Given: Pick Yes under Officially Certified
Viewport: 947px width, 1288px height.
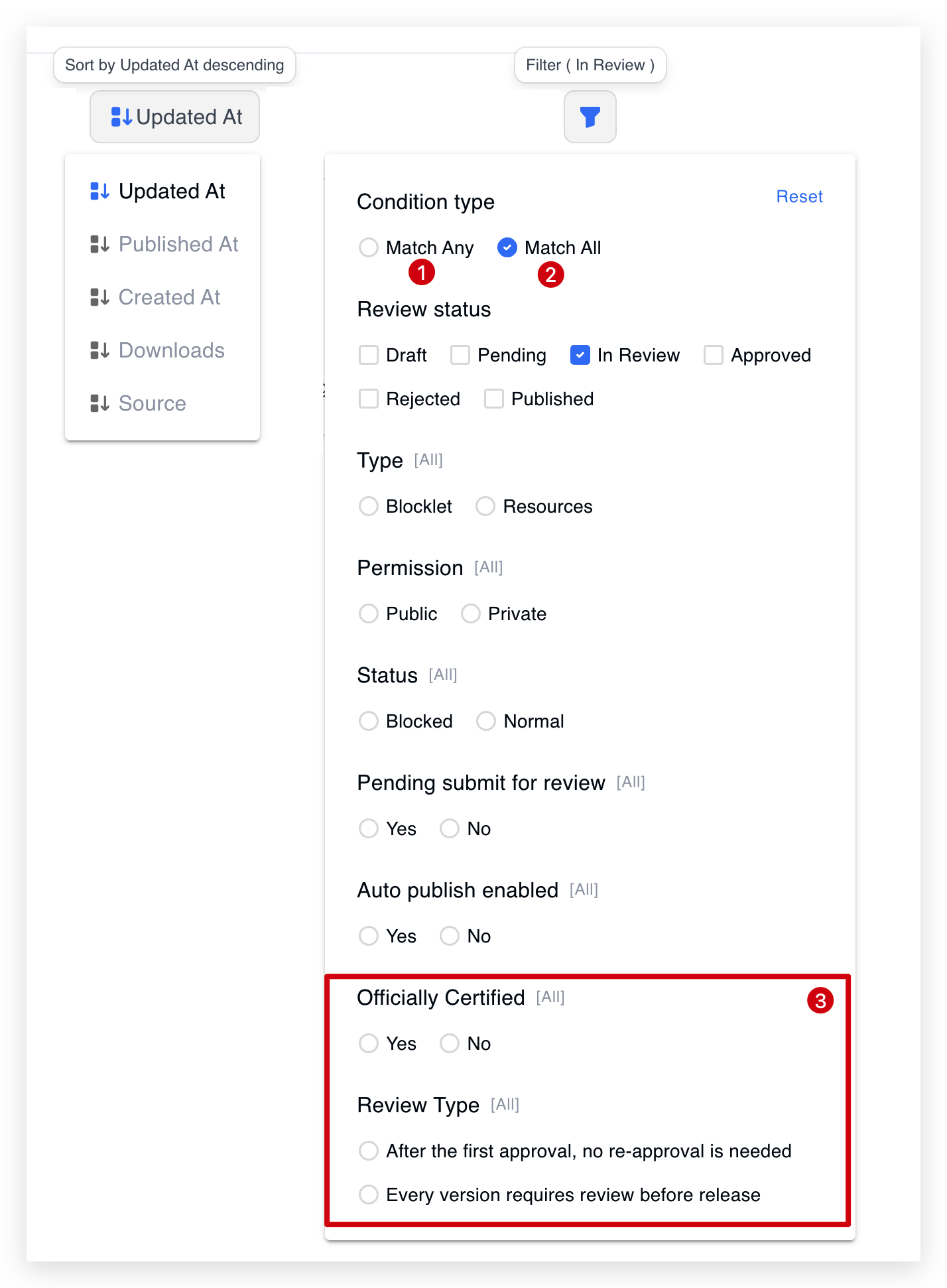Looking at the screenshot, I should pos(369,1044).
